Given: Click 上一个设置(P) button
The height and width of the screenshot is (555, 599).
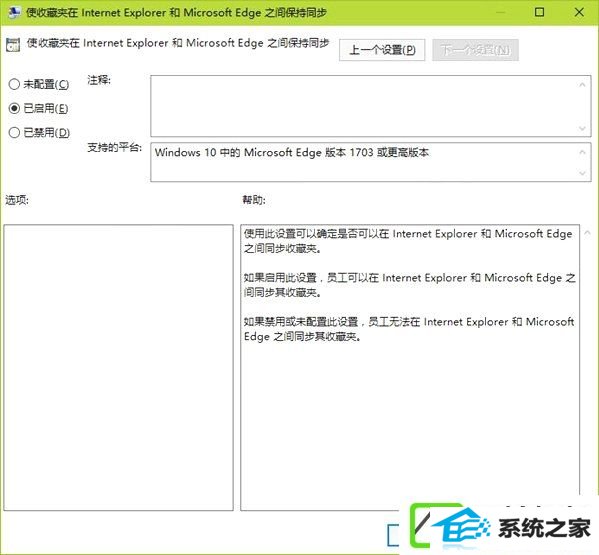Looking at the screenshot, I should tap(382, 50).
